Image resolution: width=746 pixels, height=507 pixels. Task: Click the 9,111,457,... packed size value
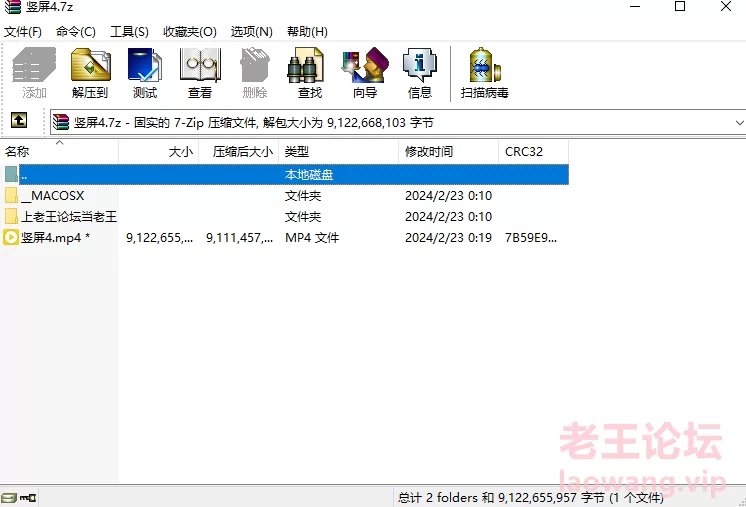point(239,237)
